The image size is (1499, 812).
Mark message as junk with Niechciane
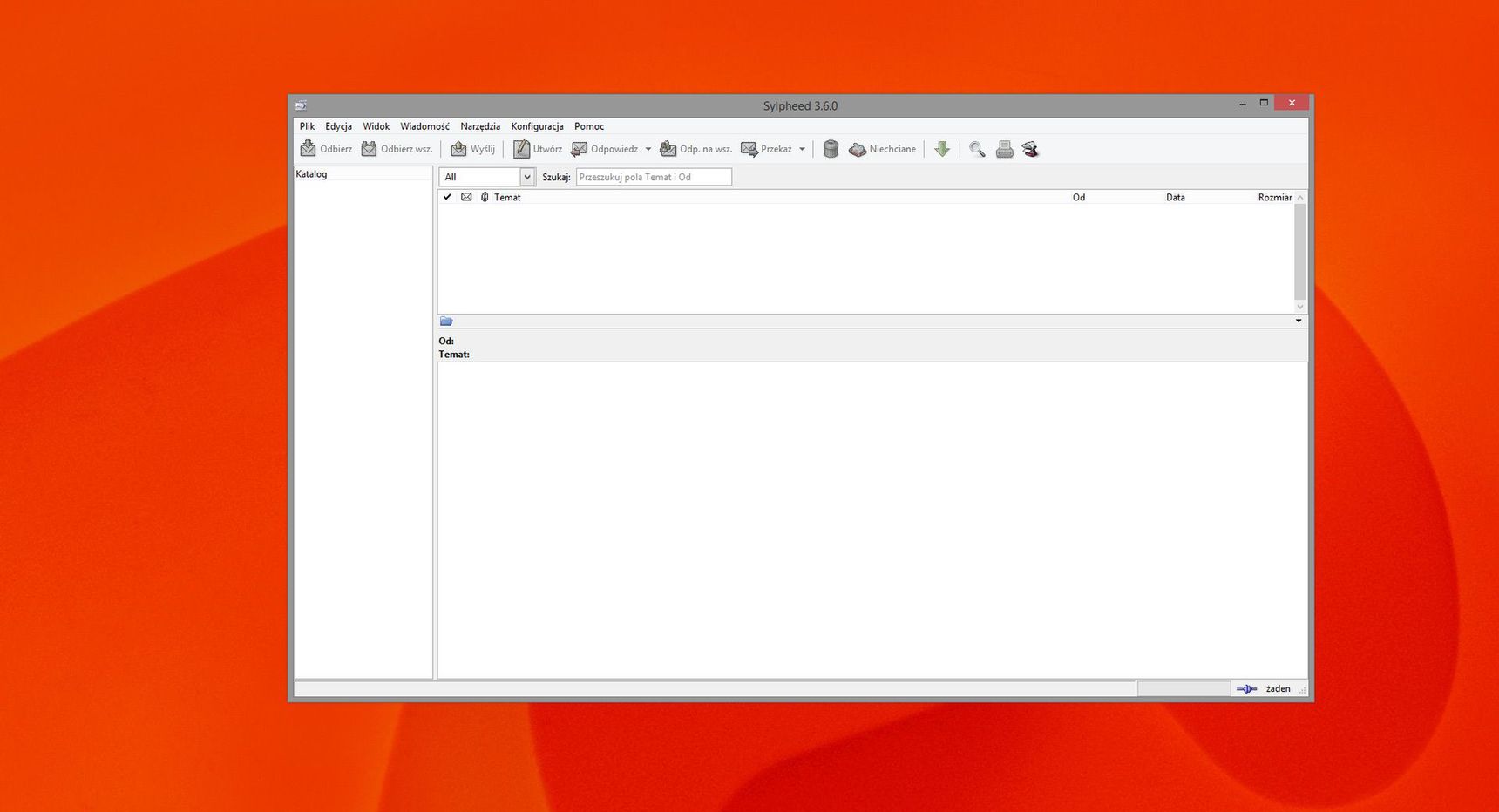(x=882, y=149)
